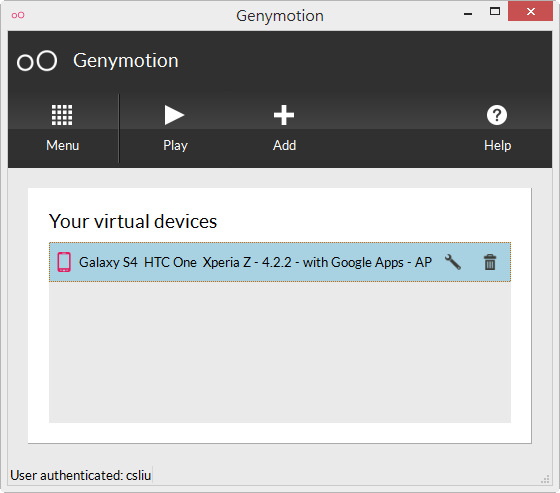
Task: Open the Help question mark
Action: coord(497,115)
